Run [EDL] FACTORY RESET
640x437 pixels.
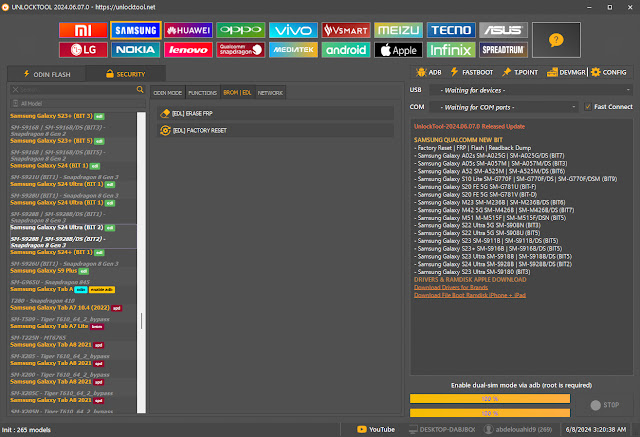(276, 131)
